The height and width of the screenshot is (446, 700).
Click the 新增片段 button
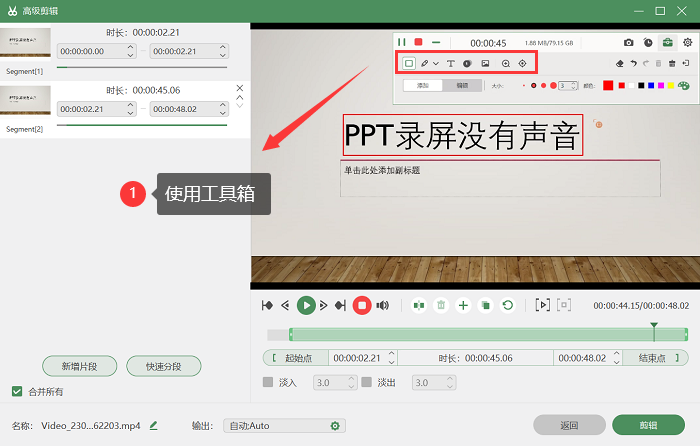click(x=79, y=366)
